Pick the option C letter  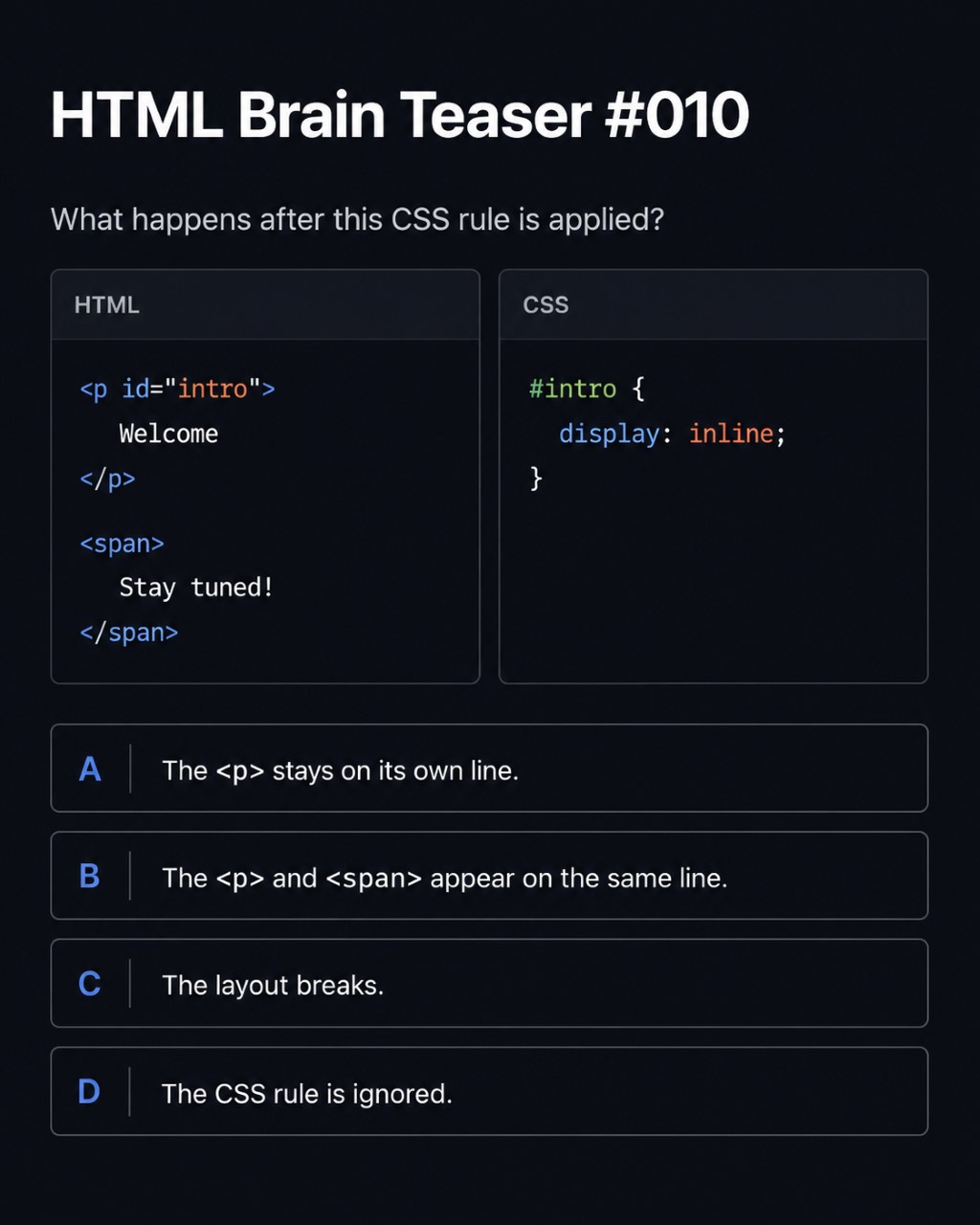[x=90, y=984]
